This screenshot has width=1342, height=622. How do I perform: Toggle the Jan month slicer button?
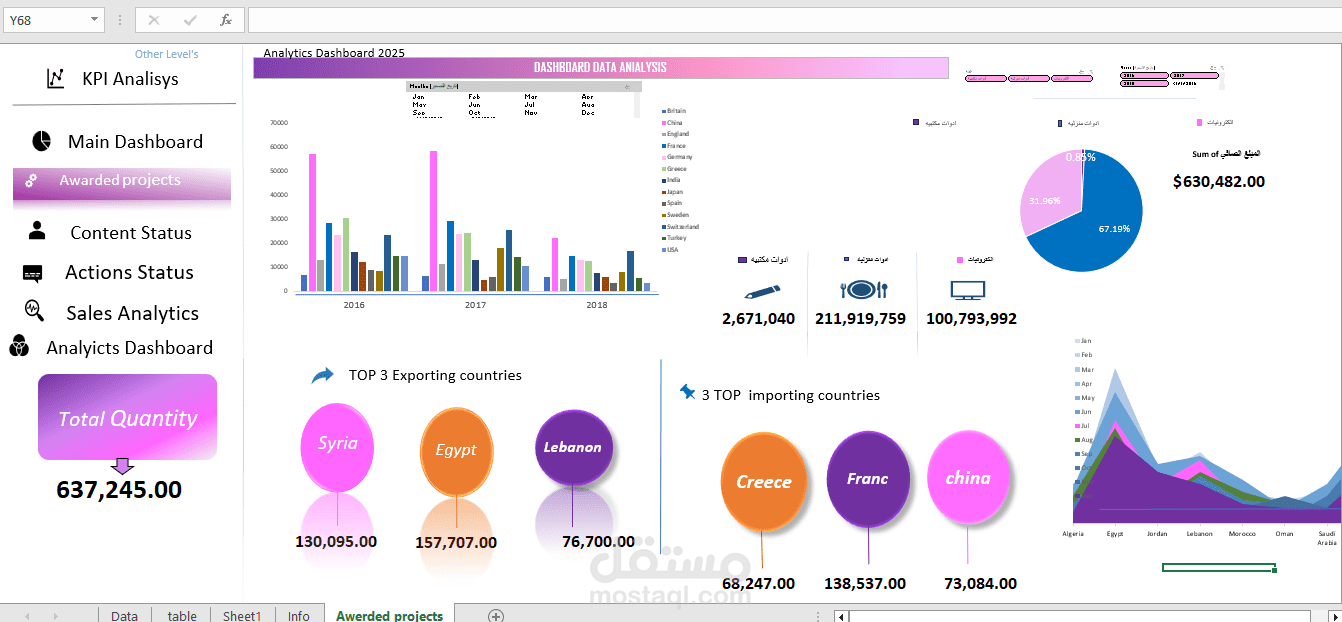pyautogui.click(x=419, y=97)
